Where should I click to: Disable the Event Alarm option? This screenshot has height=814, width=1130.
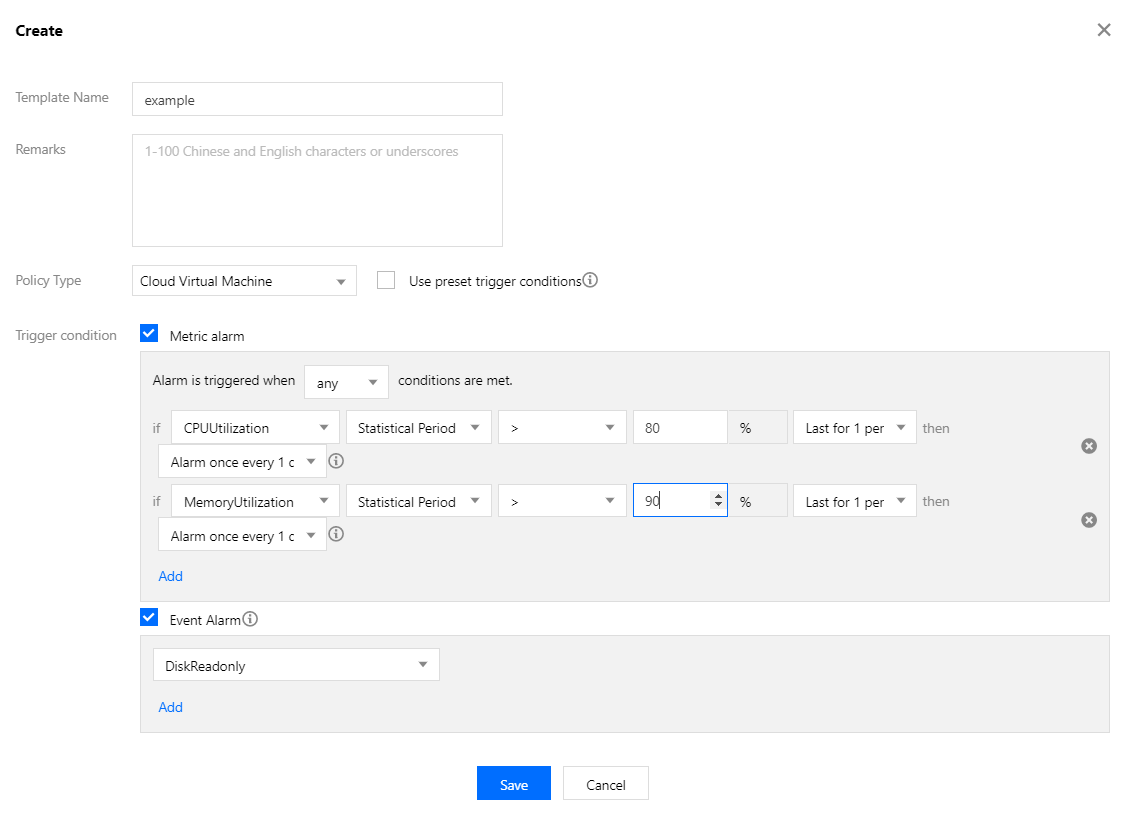(149, 617)
